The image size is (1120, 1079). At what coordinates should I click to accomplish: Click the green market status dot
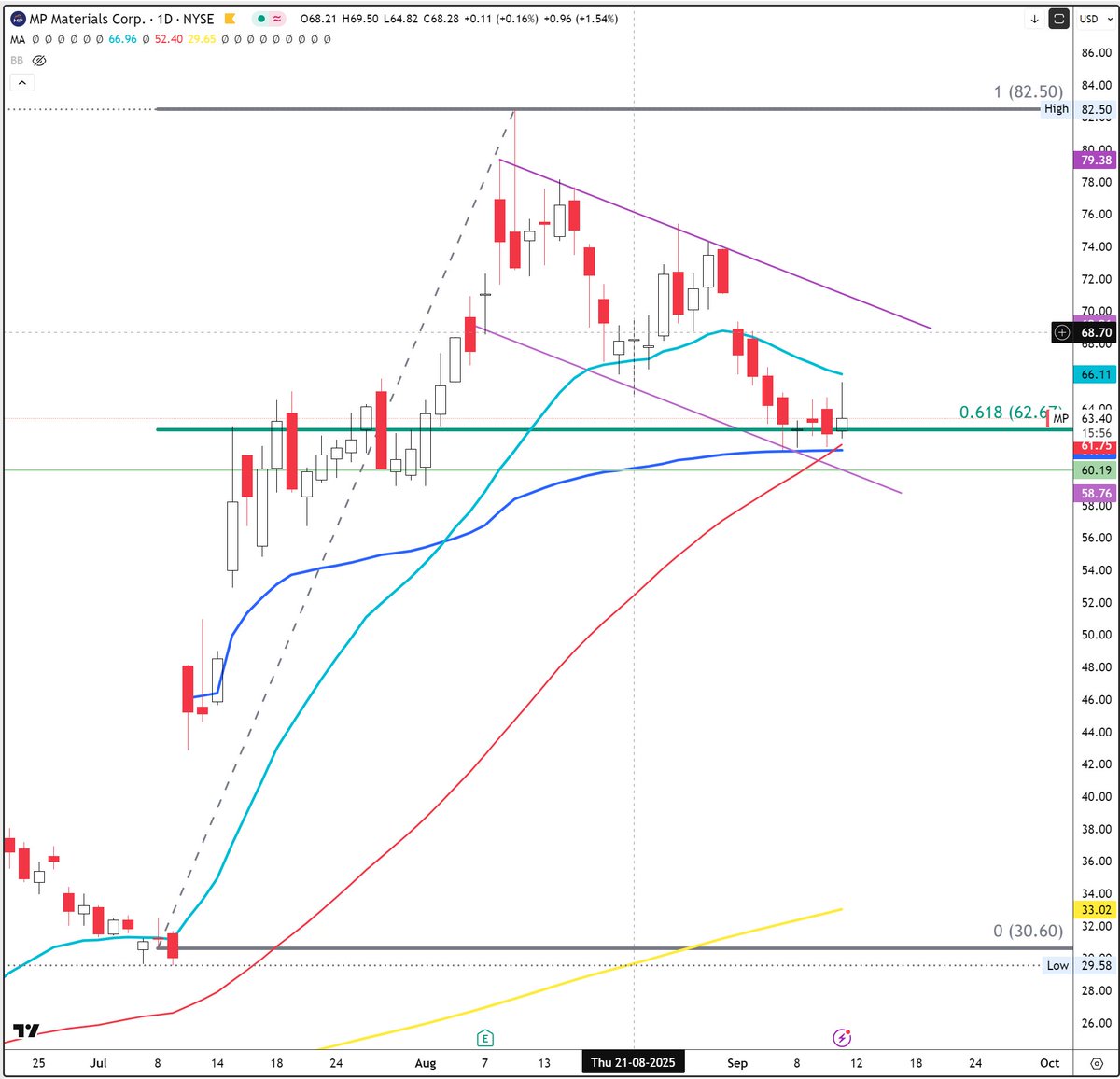(x=263, y=19)
